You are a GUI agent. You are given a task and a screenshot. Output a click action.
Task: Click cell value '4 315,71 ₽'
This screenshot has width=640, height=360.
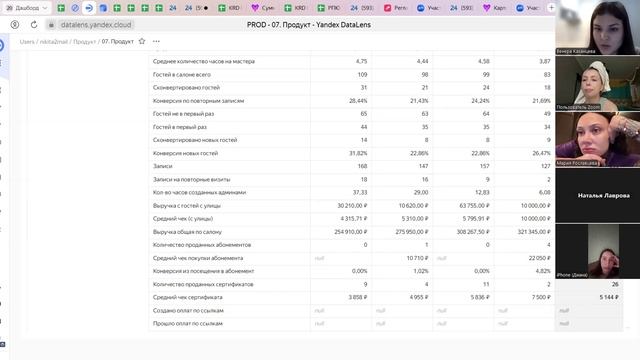353,219
